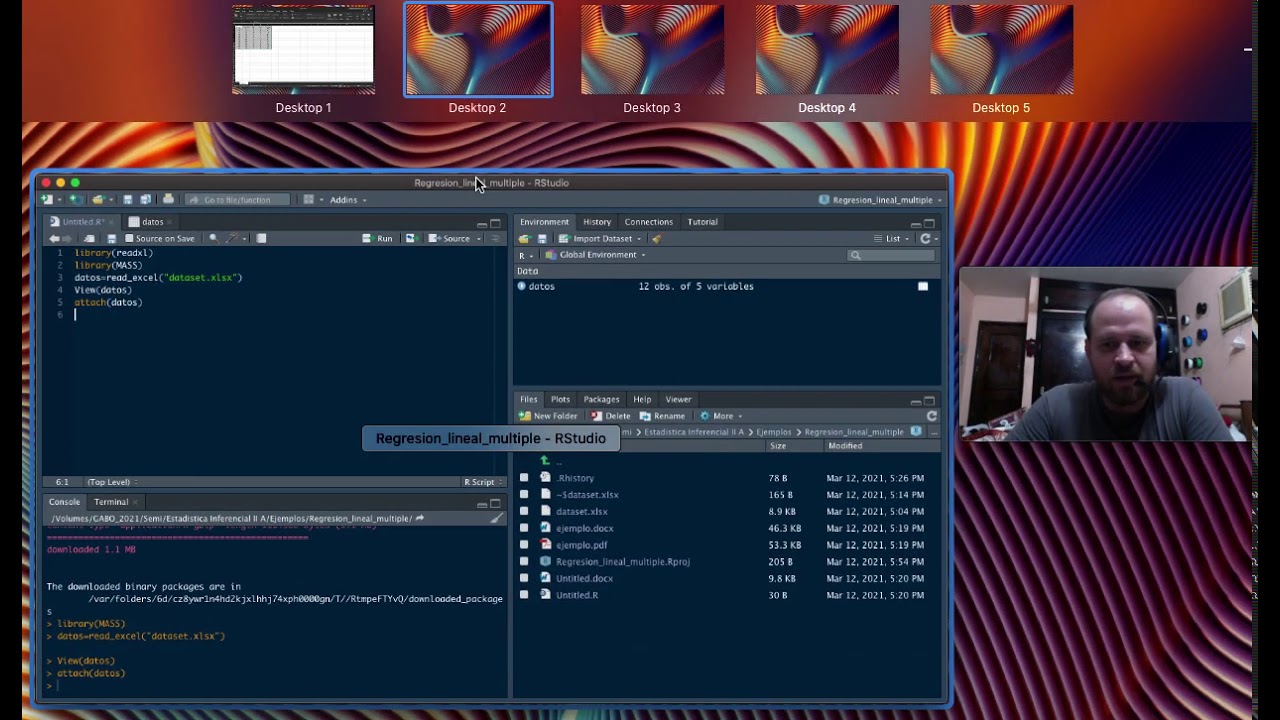Click the Ejemplos breadcrumb folder
The height and width of the screenshot is (720, 1280).
774,432
